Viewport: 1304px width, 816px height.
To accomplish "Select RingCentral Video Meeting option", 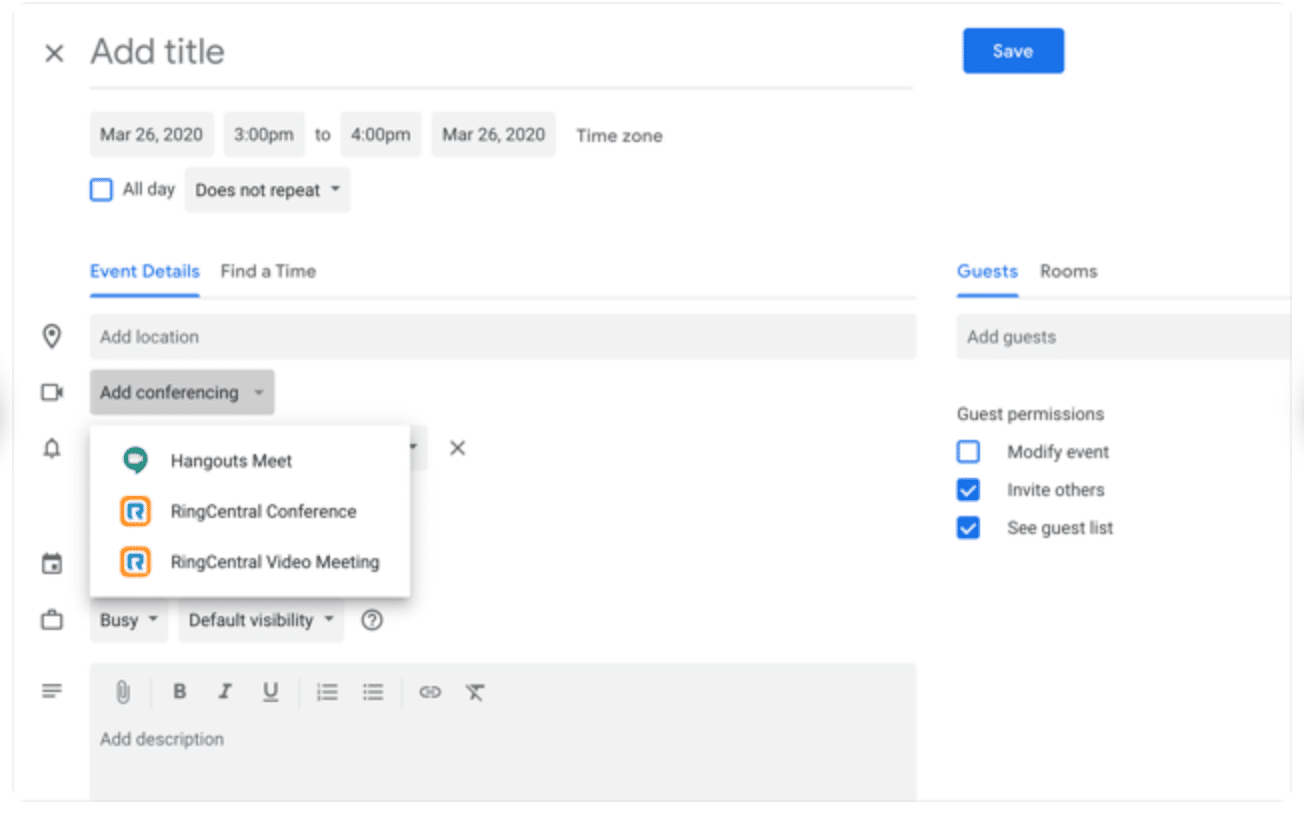I will tap(274, 562).
